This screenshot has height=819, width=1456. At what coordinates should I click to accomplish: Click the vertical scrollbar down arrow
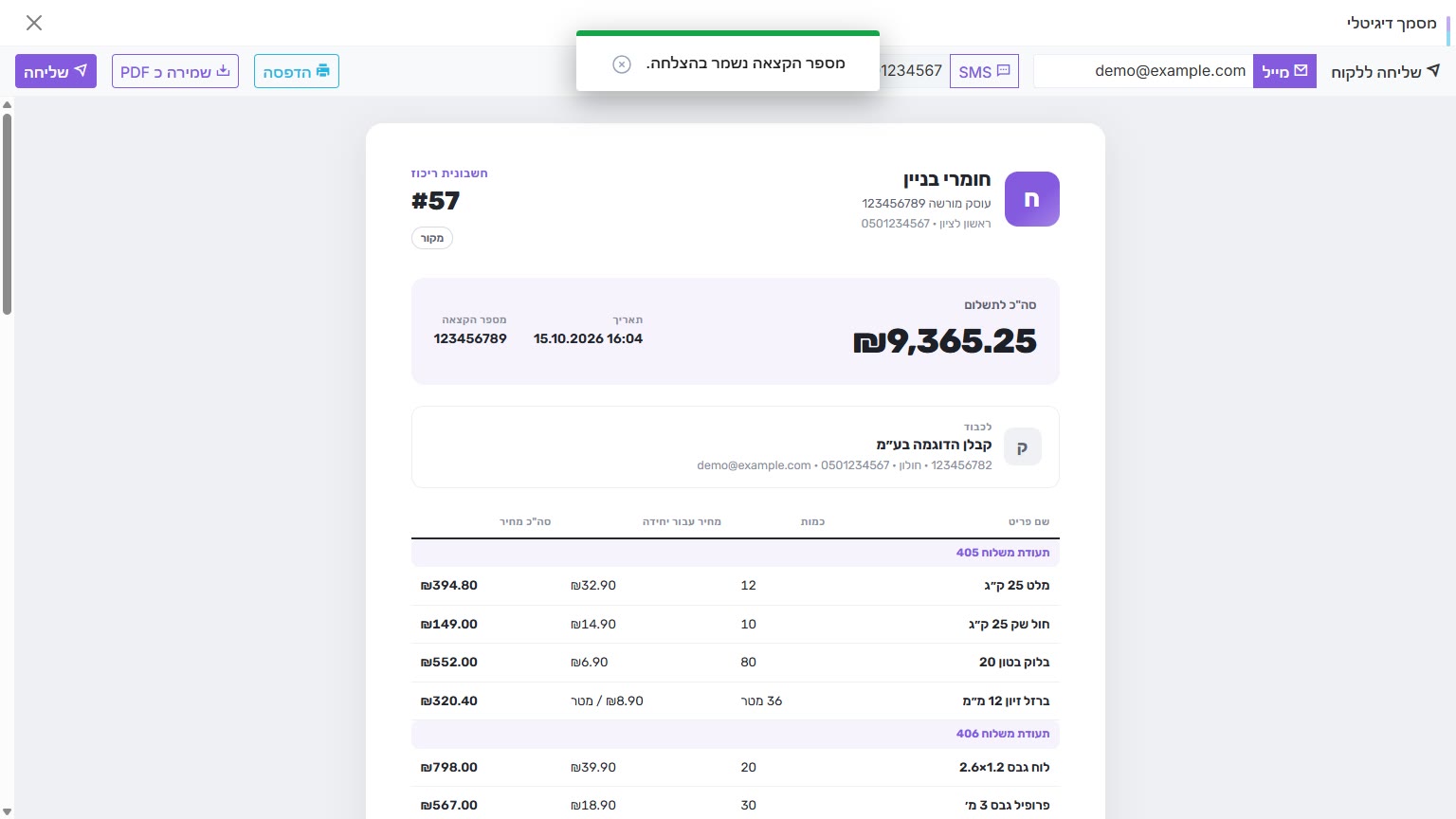(x=7, y=811)
